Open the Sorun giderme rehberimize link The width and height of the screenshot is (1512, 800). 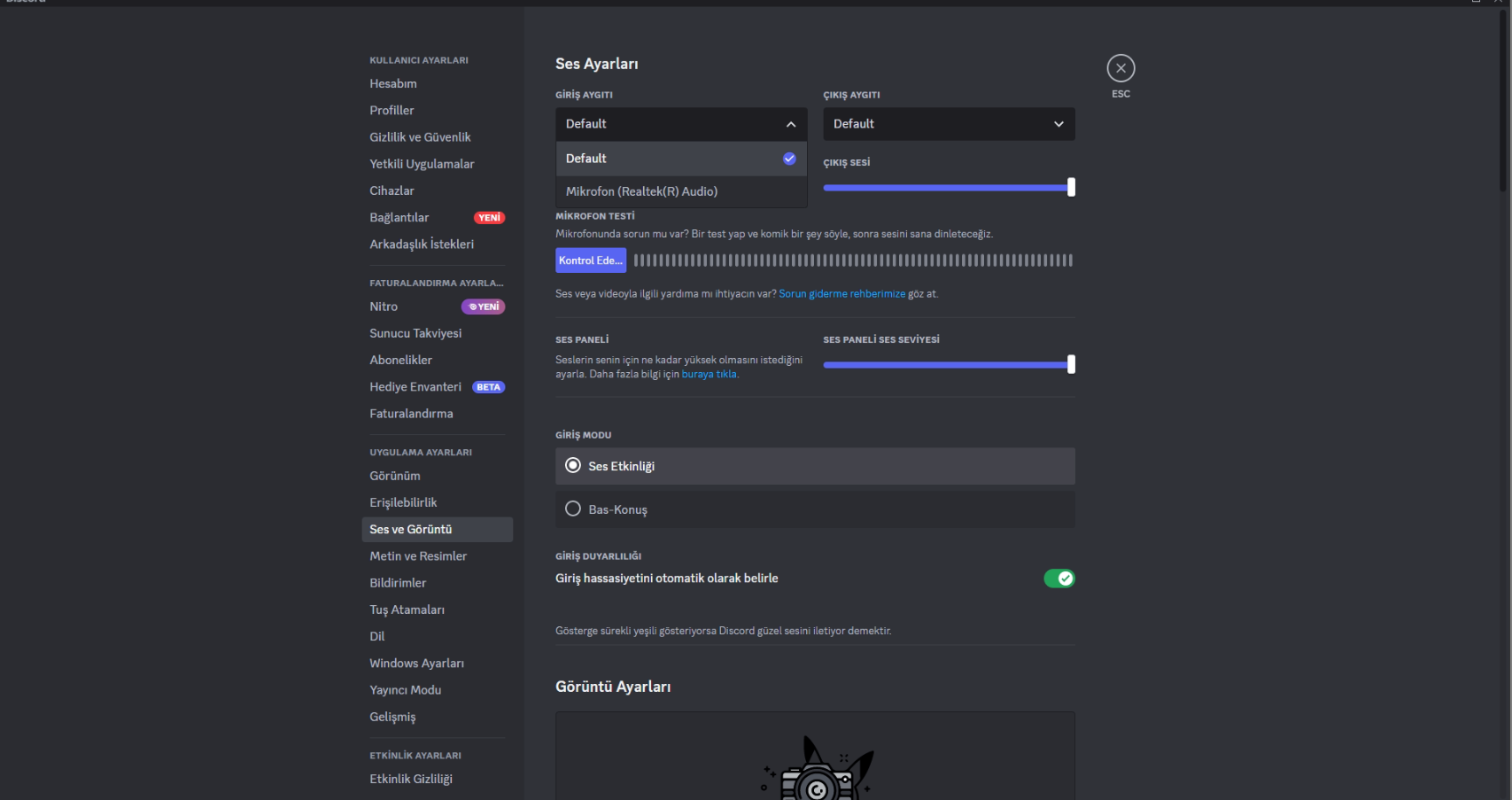coord(841,294)
